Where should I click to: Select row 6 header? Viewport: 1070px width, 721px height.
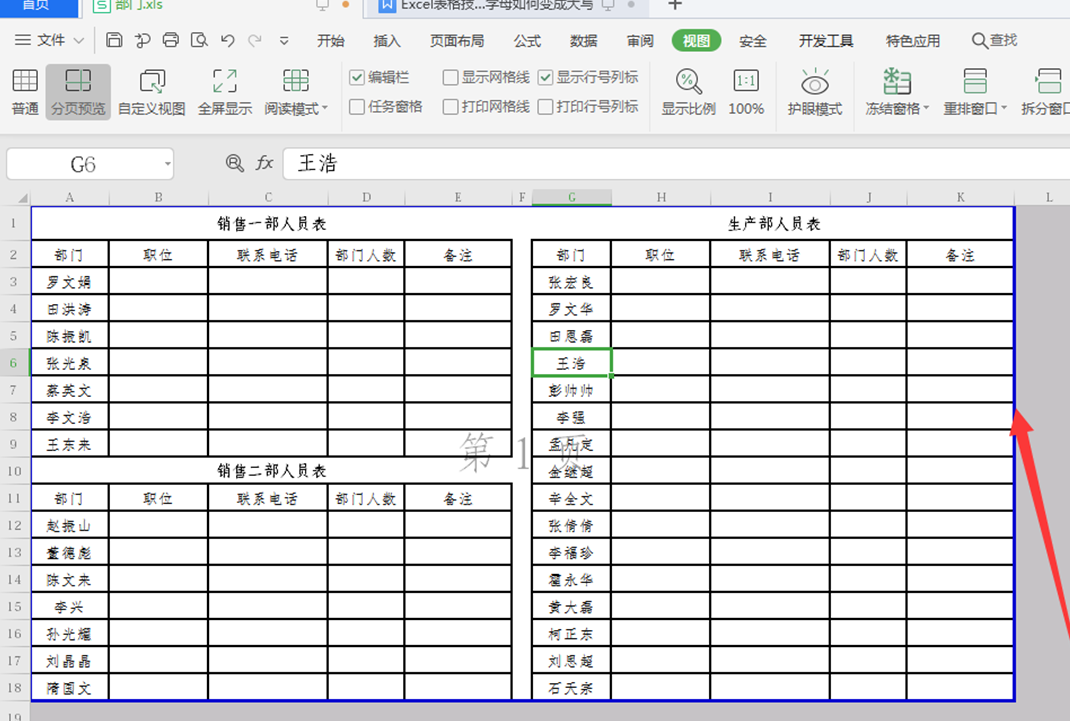coord(14,363)
